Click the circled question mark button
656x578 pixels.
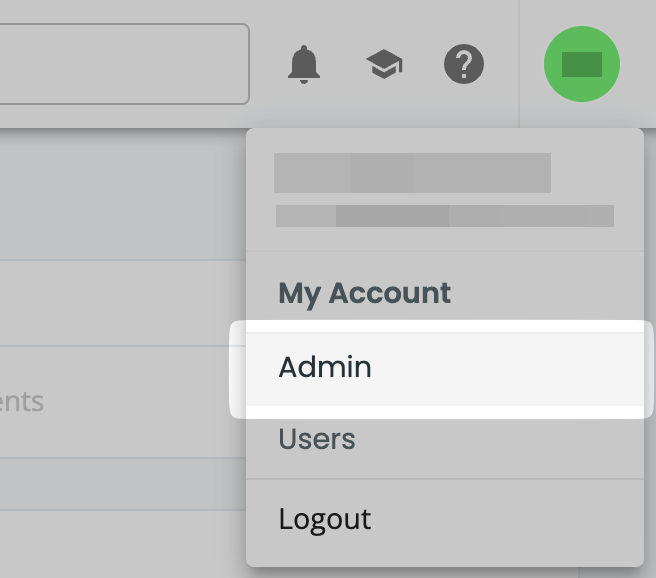point(463,65)
